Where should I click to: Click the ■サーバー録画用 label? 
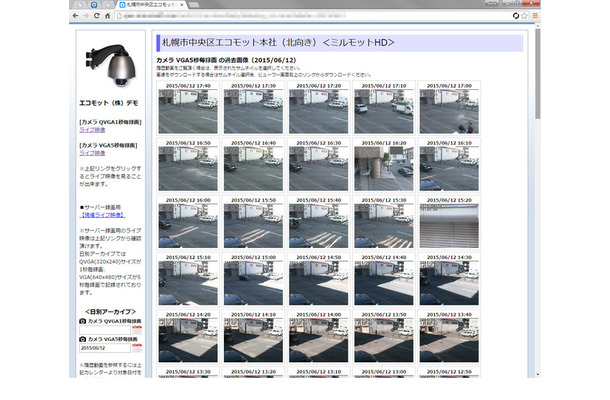click(100, 207)
